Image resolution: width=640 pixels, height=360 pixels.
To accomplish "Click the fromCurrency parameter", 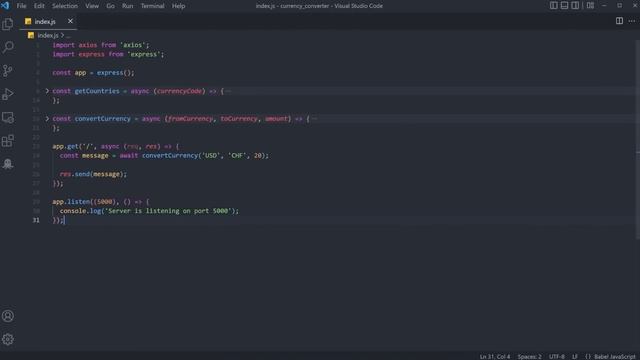I will tap(191, 119).
